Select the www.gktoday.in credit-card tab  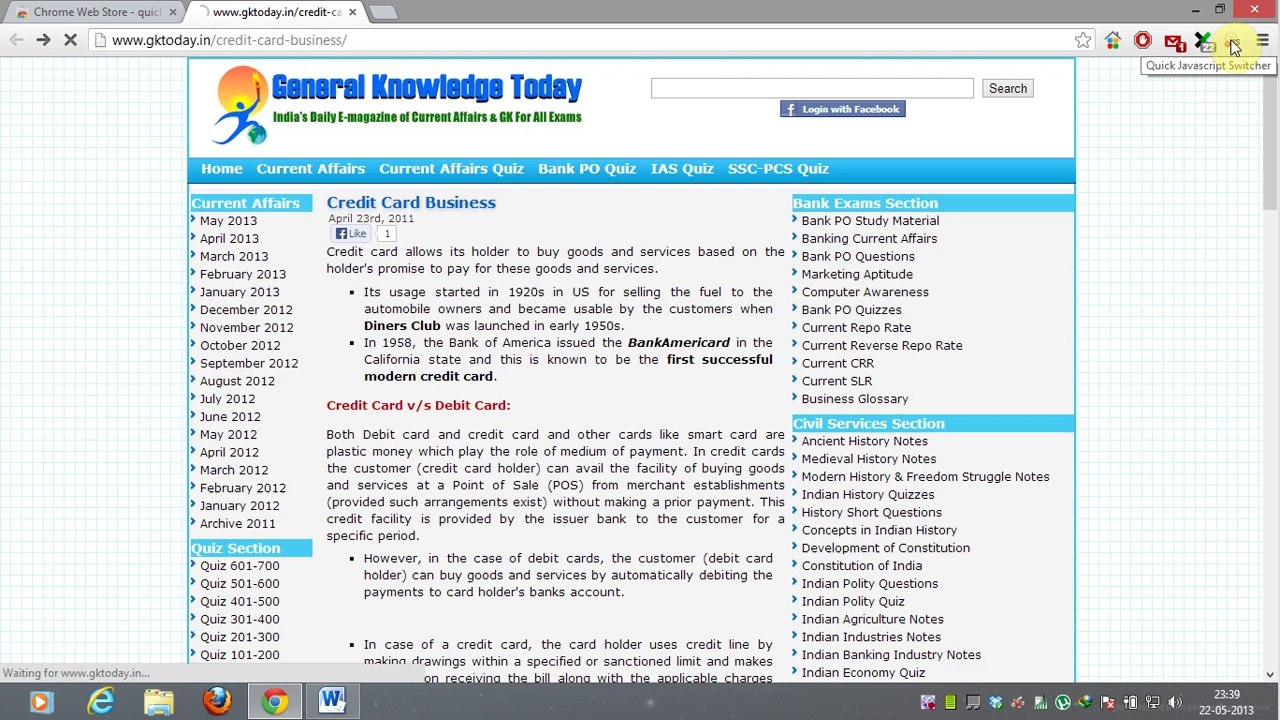(275, 12)
